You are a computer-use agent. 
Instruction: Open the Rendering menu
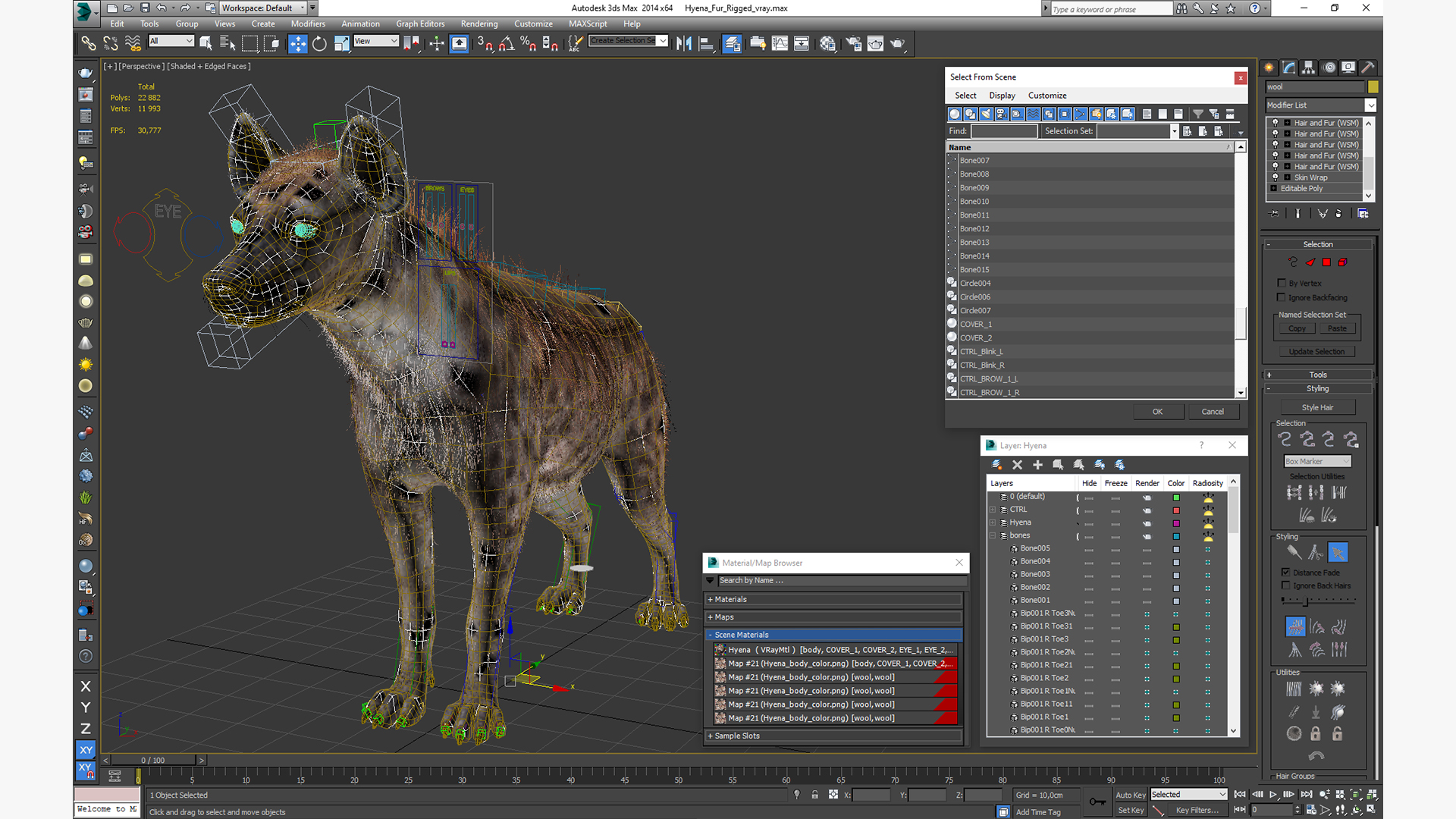click(x=479, y=24)
